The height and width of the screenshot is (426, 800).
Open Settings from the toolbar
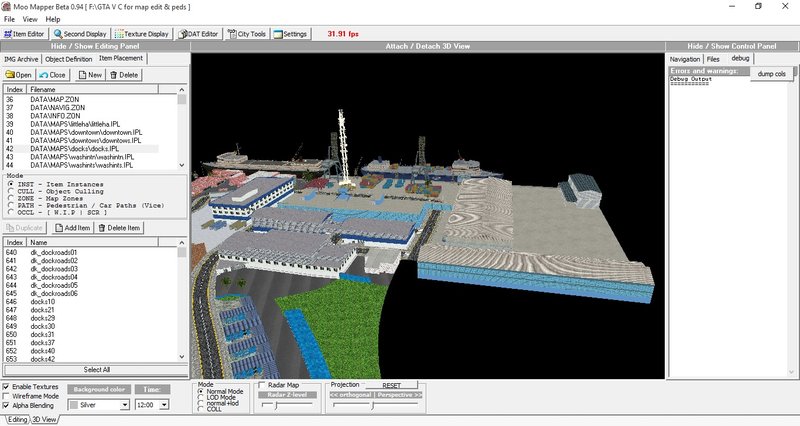pos(290,34)
